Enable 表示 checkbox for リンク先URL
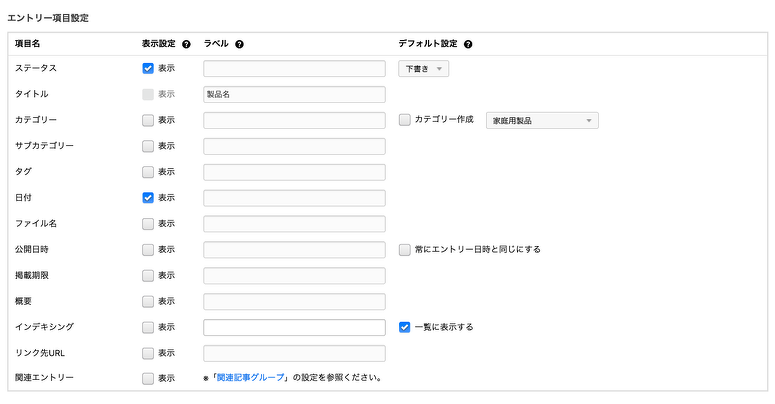Viewport: 775px width, 404px height. pos(148,353)
